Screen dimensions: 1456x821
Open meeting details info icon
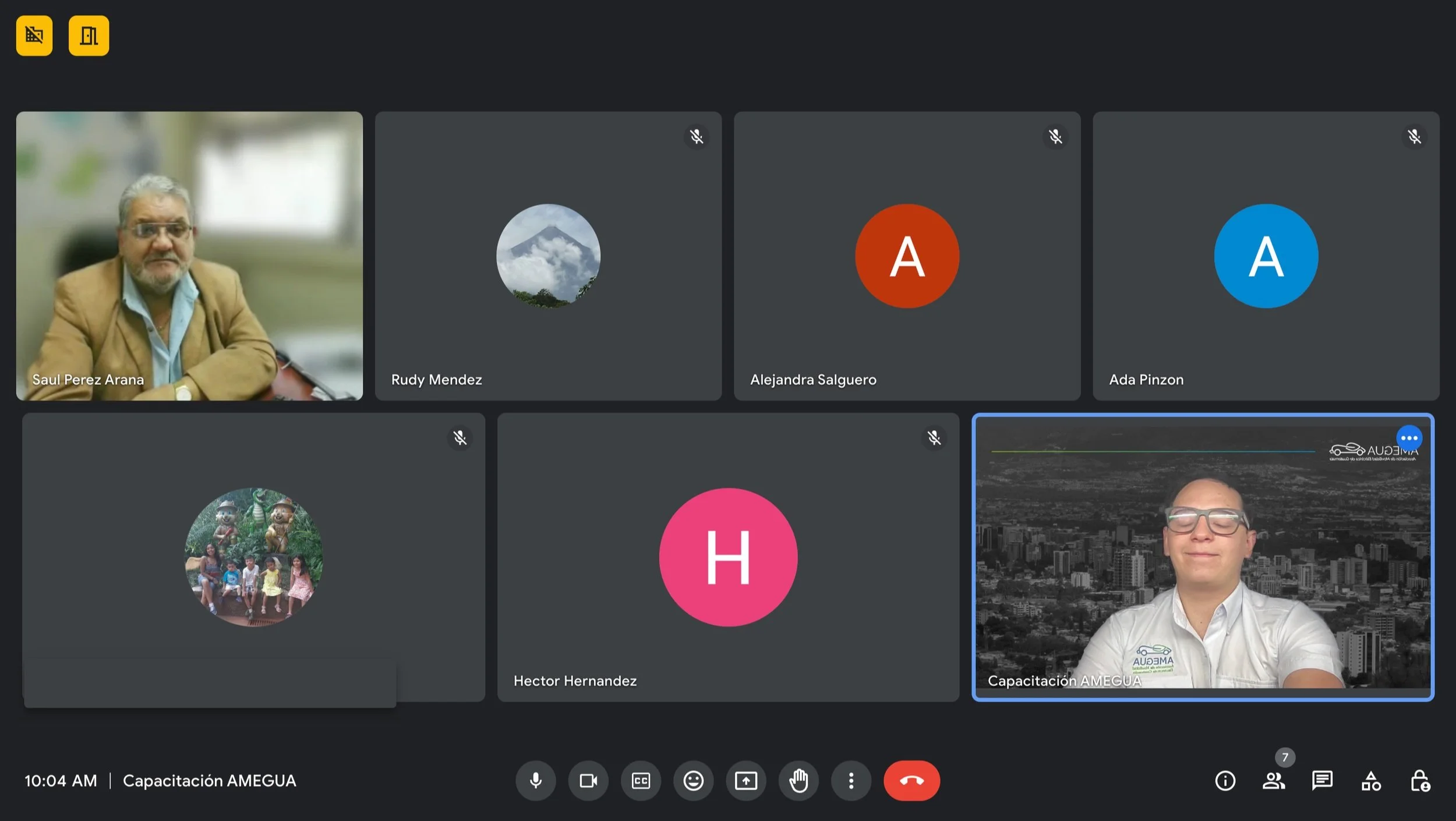pyautogui.click(x=1225, y=781)
